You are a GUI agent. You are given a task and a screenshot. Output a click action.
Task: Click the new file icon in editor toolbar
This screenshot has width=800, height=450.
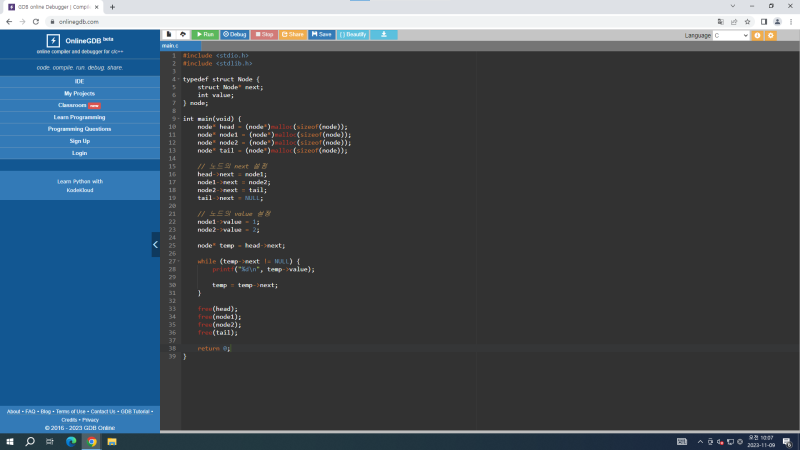click(x=169, y=34)
